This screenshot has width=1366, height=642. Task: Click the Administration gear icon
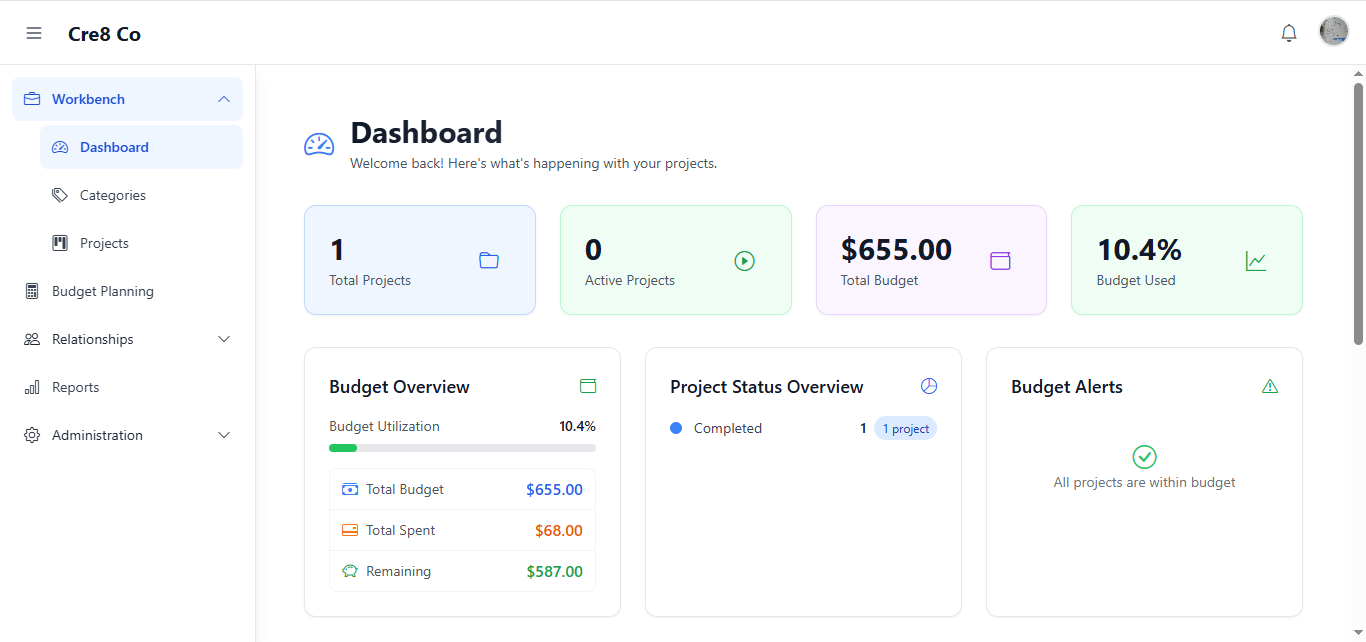click(x=32, y=435)
